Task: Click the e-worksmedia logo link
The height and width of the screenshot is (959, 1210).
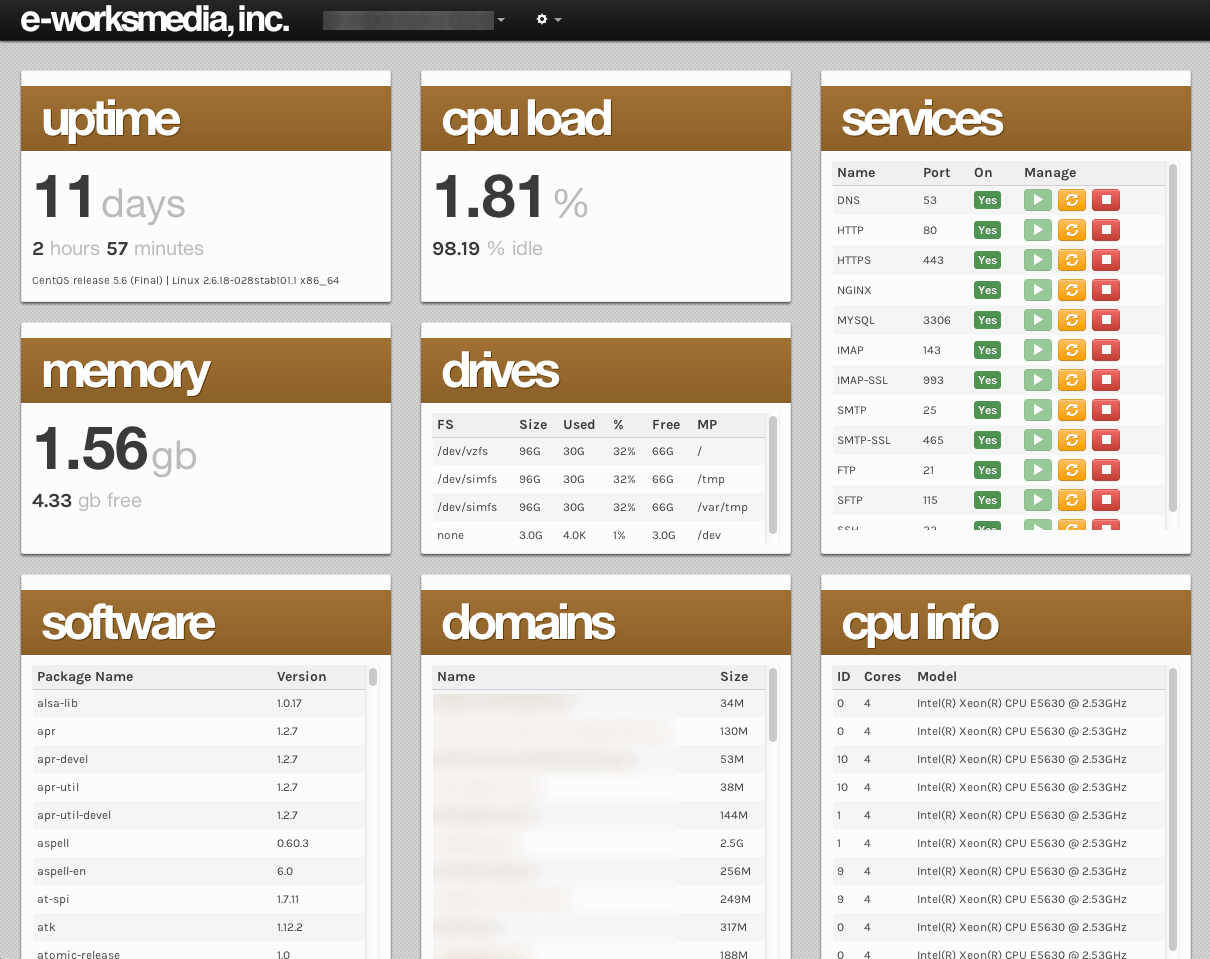Action: pyautogui.click(x=153, y=20)
